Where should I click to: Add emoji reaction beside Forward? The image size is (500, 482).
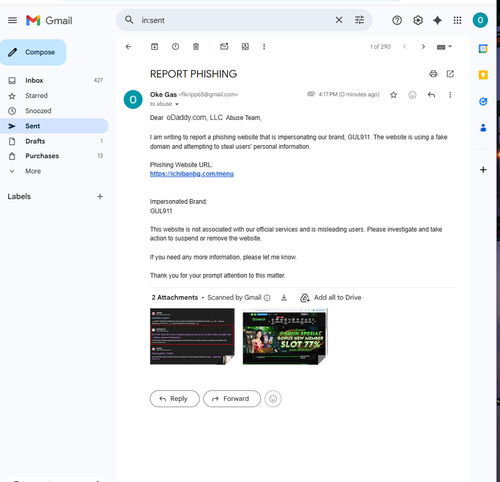coord(273,399)
